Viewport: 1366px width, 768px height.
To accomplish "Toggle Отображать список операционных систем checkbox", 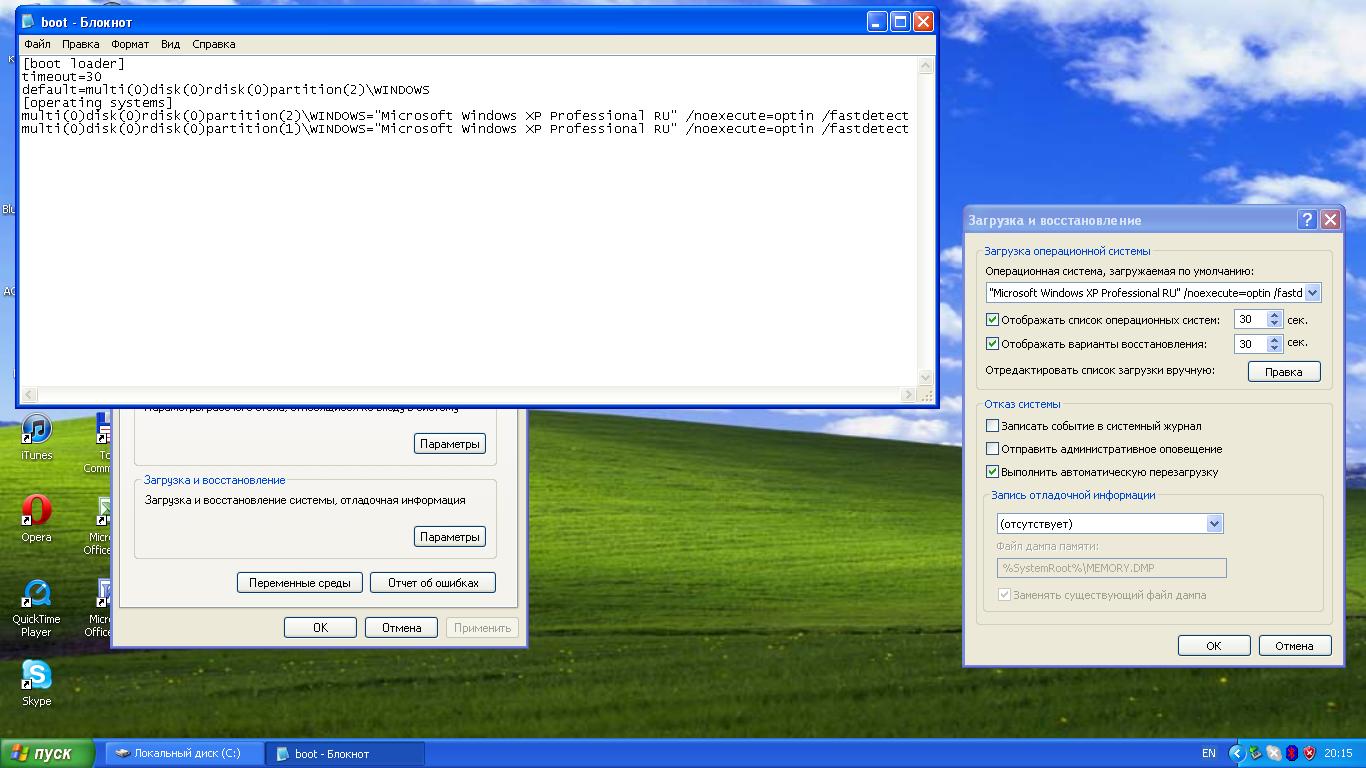I will [992, 320].
